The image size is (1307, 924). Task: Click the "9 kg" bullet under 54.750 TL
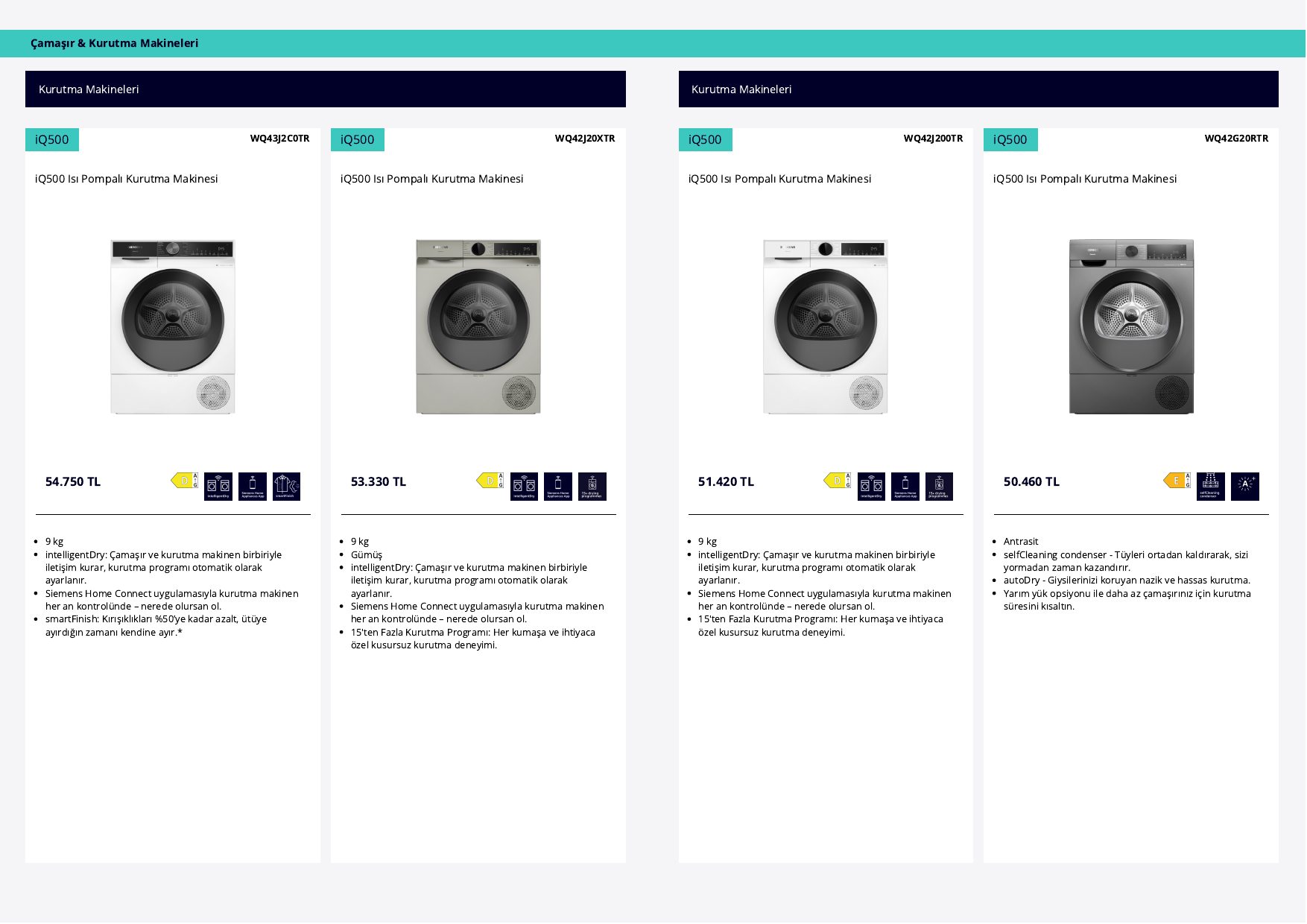click(x=54, y=542)
